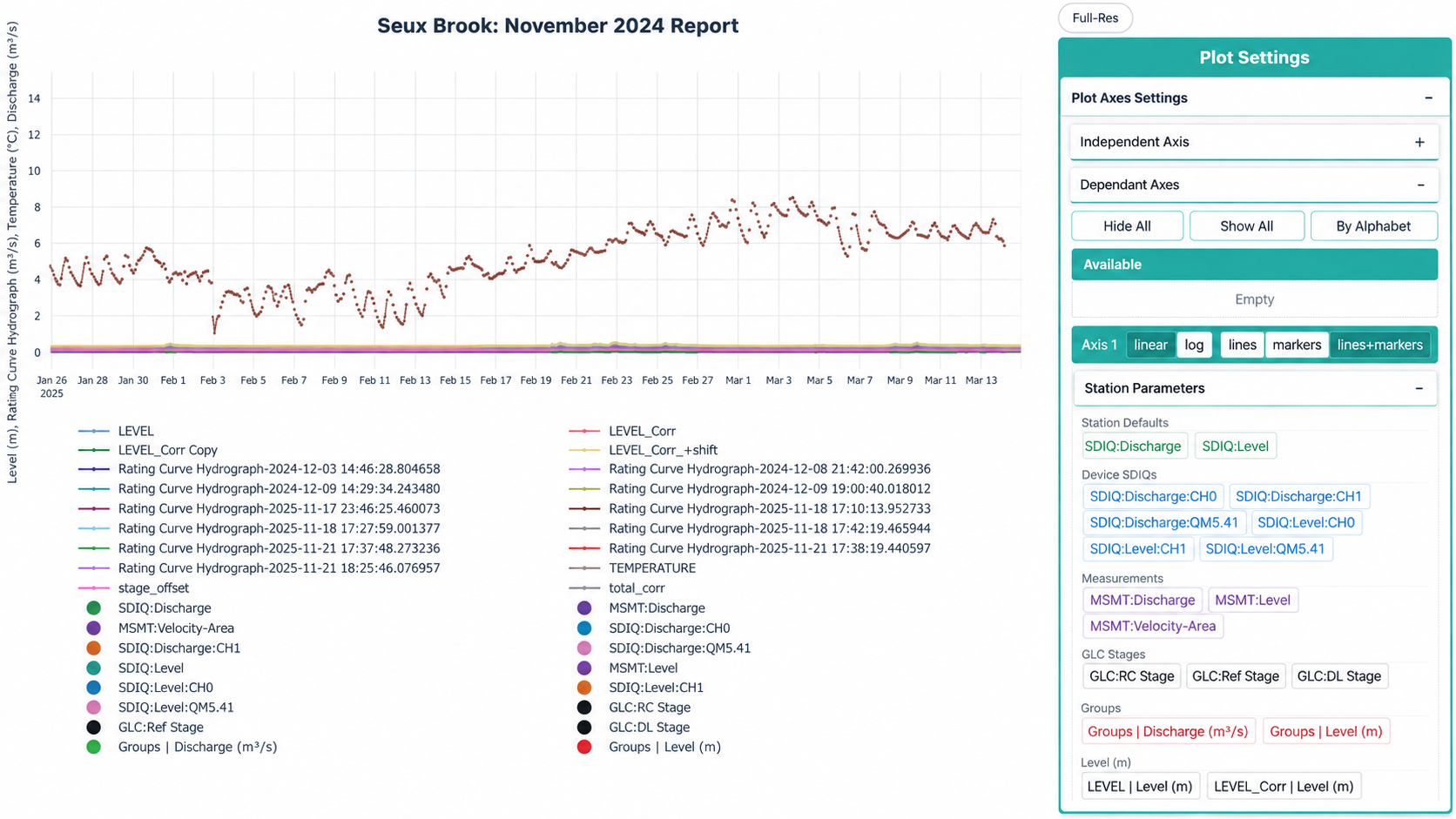
Task: Select Groups | Level (m) tag in settings
Action: [x=1326, y=732]
